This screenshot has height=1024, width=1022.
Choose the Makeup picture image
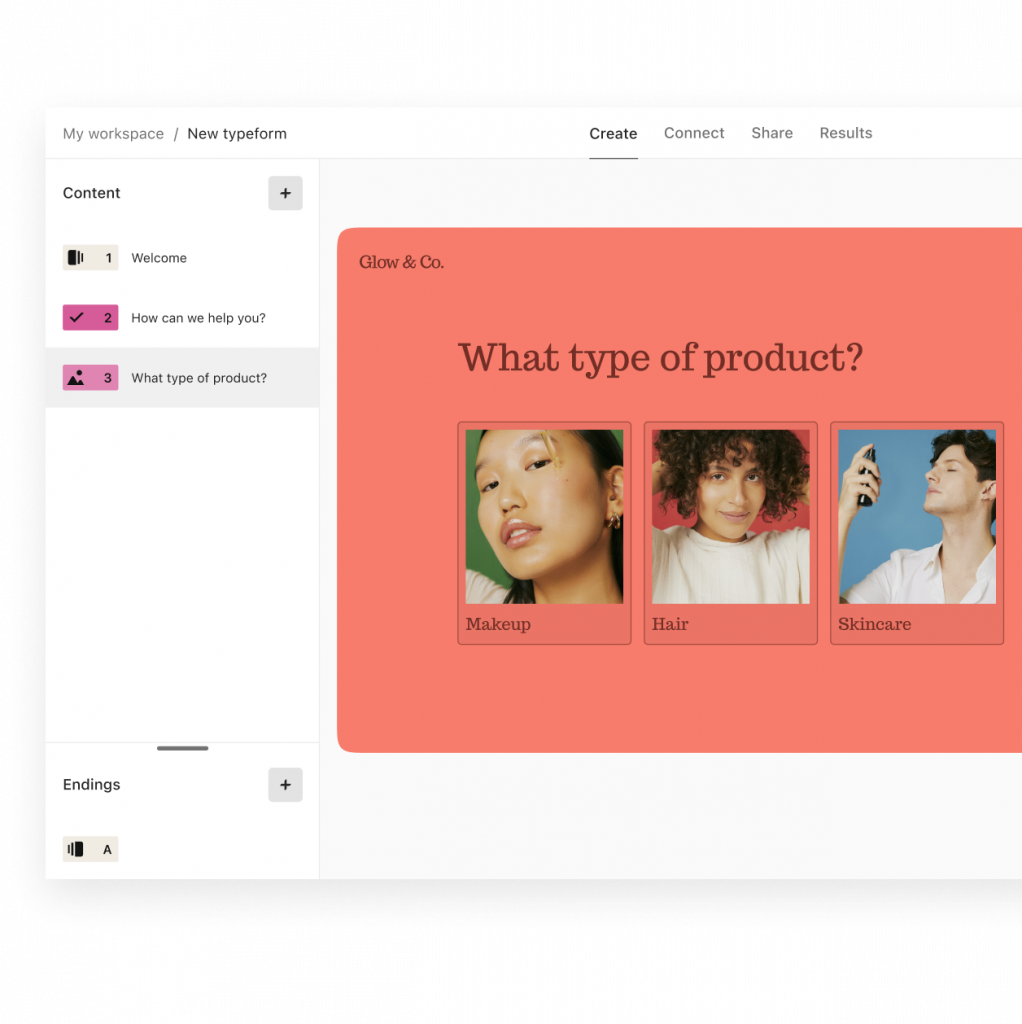coord(544,516)
